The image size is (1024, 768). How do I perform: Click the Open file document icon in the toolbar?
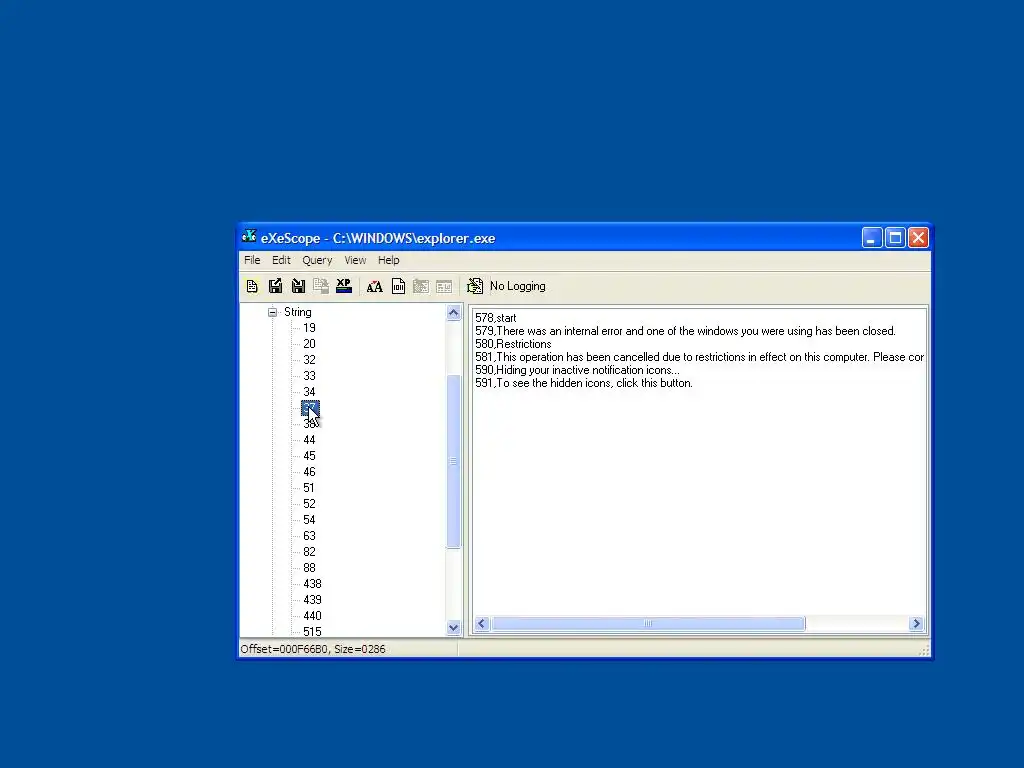tap(252, 286)
